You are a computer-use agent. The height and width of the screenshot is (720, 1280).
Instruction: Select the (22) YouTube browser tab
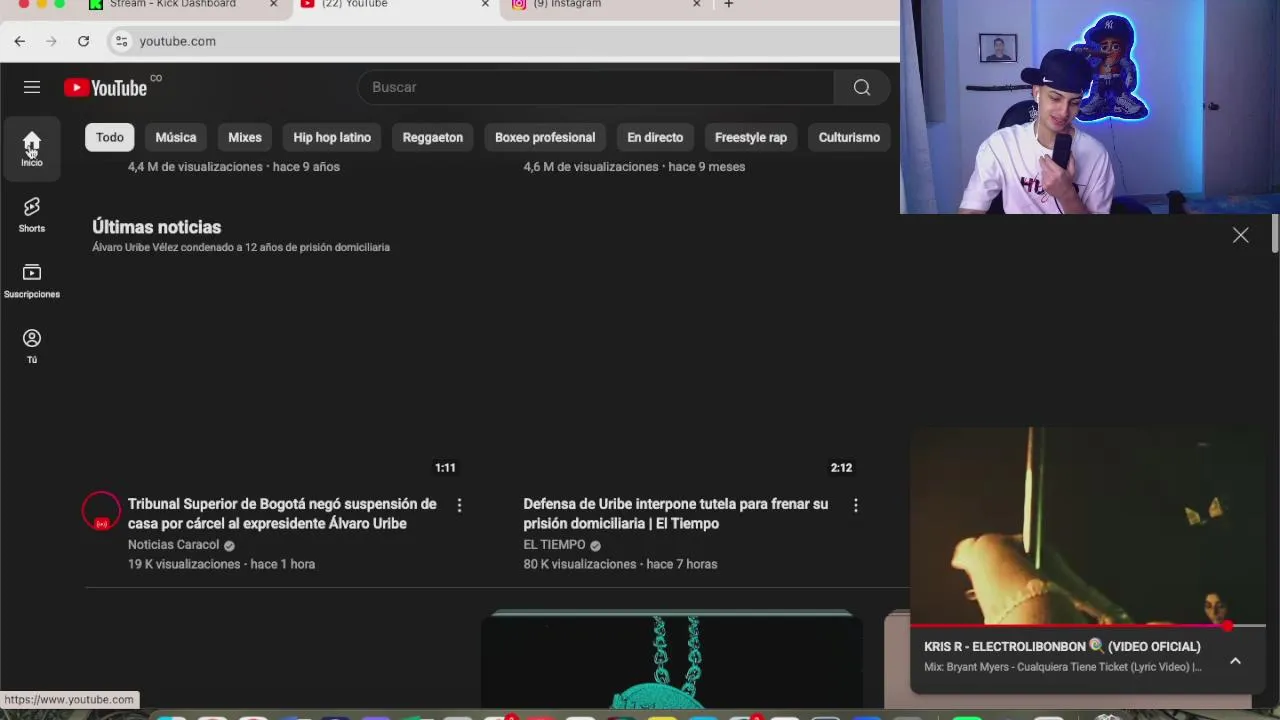(x=355, y=4)
